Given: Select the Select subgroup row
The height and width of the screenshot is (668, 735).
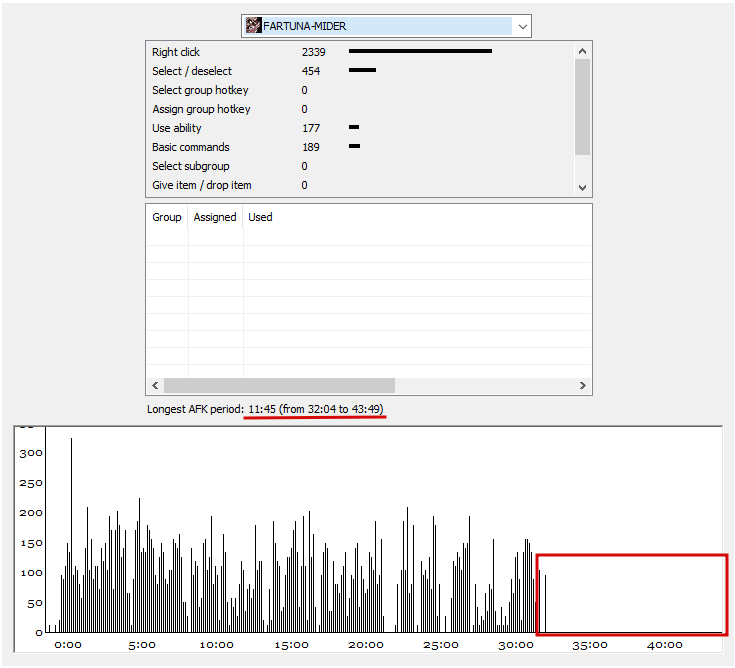Looking at the screenshot, I should click(360, 166).
